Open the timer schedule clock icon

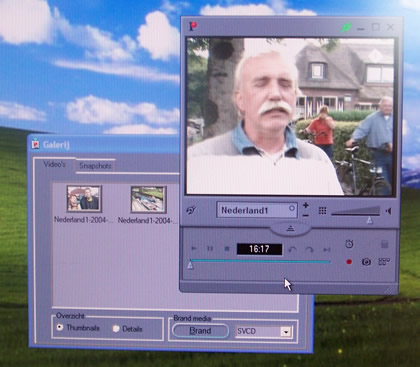(349, 244)
